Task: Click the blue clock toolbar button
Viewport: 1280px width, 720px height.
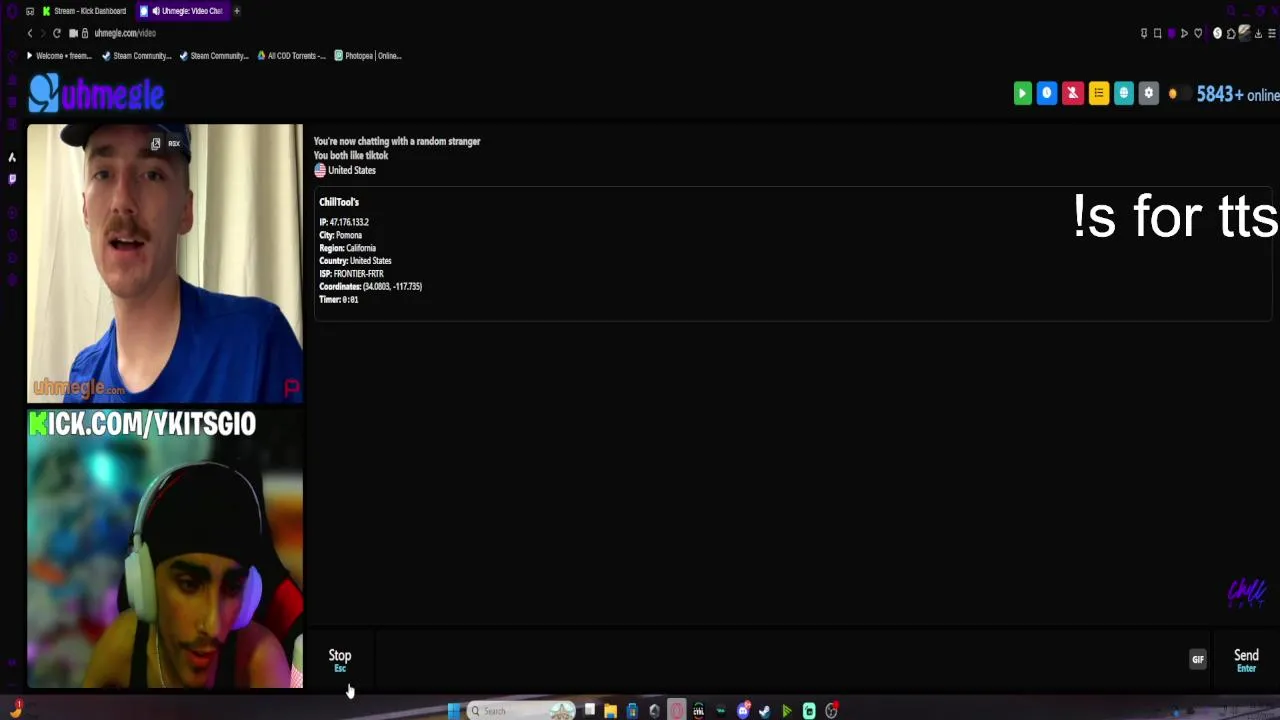Action: (x=1047, y=93)
